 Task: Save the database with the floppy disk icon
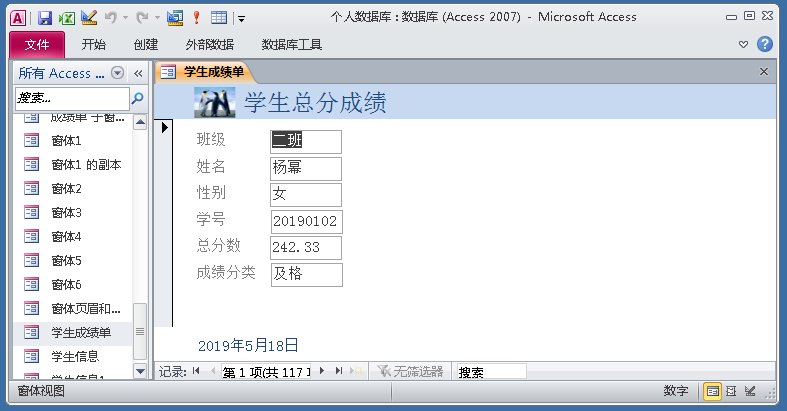pyautogui.click(x=45, y=19)
